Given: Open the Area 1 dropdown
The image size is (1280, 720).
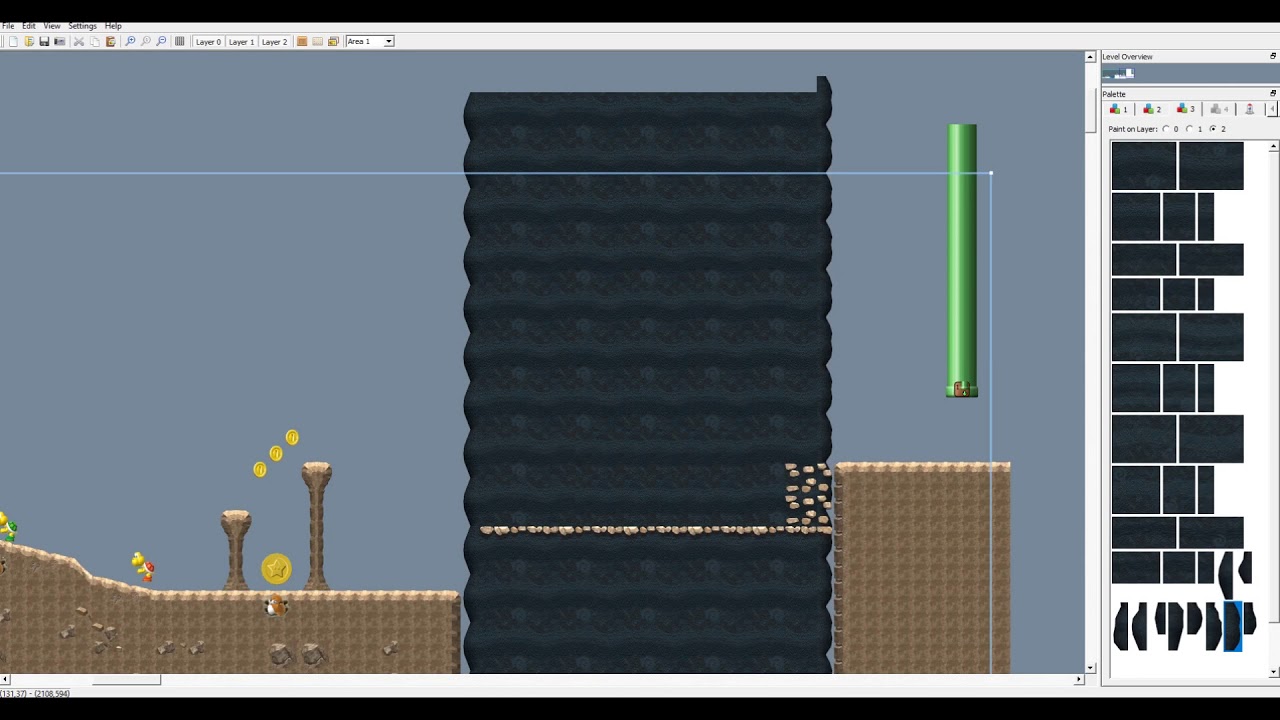Looking at the screenshot, I should point(370,42).
